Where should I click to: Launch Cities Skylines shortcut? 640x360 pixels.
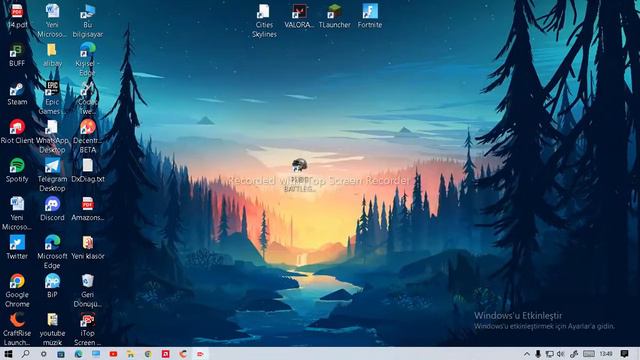[x=264, y=21]
